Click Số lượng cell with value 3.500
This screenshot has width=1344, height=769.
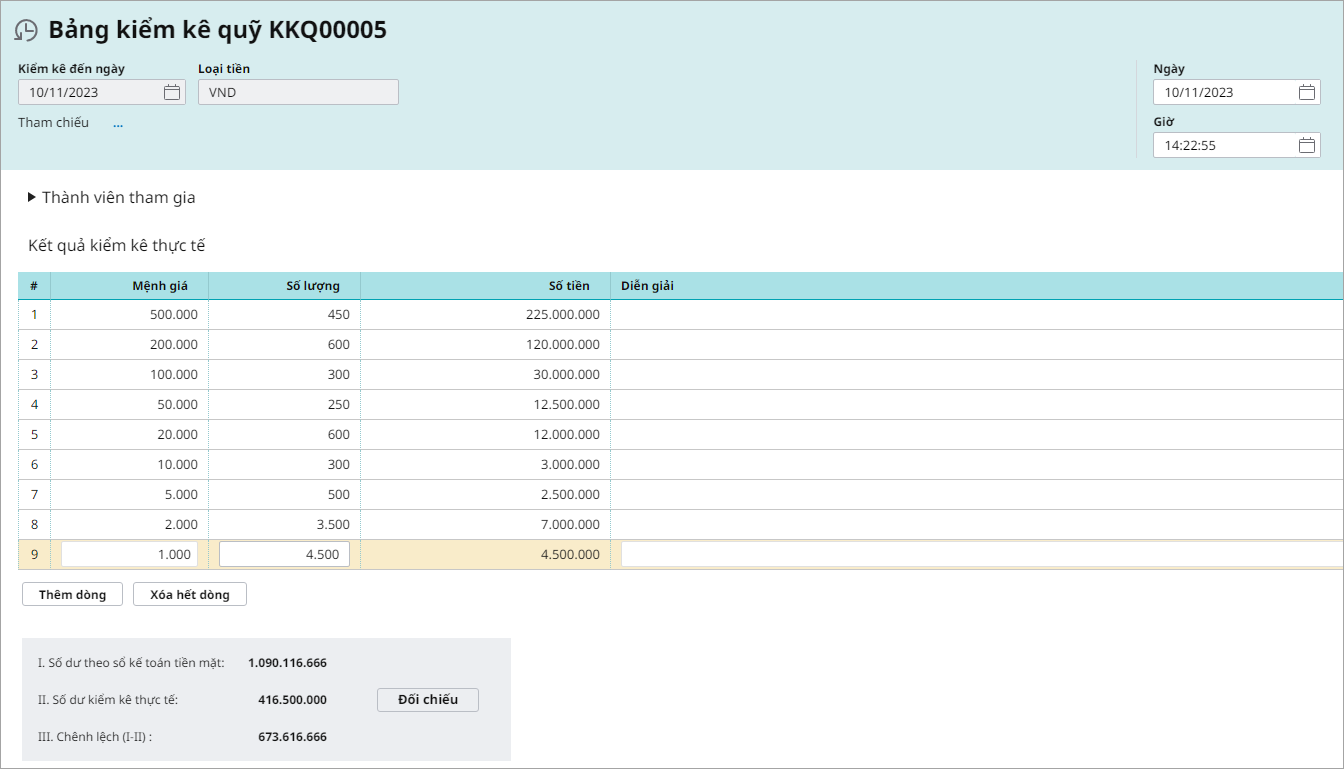point(284,524)
